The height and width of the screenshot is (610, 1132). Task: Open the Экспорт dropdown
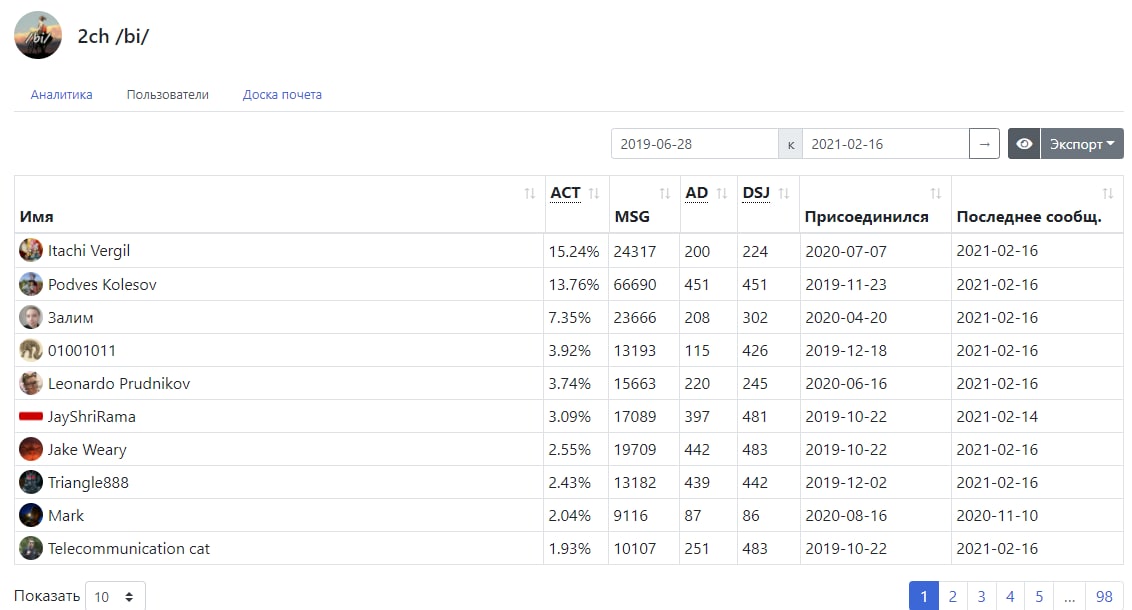pyautogui.click(x=1082, y=144)
